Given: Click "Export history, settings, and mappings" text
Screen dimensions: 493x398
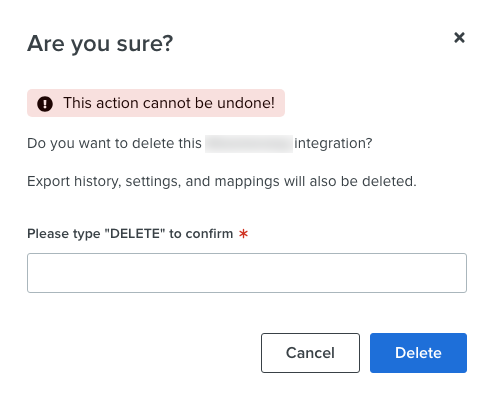Looking at the screenshot, I should pyautogui.click(x=153, y=182).
